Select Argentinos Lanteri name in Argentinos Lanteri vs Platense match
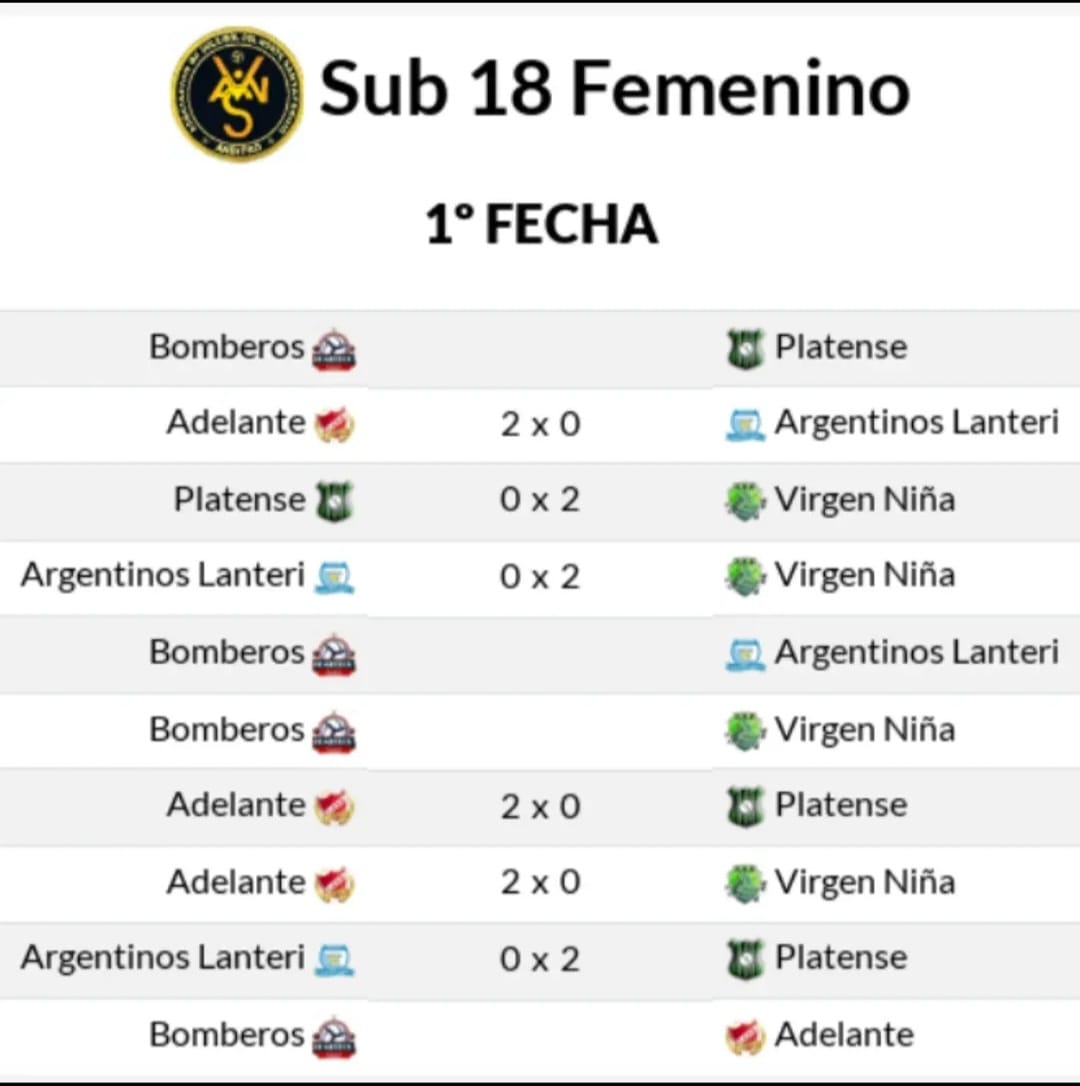1080x1086 pixels. [162, 958]
